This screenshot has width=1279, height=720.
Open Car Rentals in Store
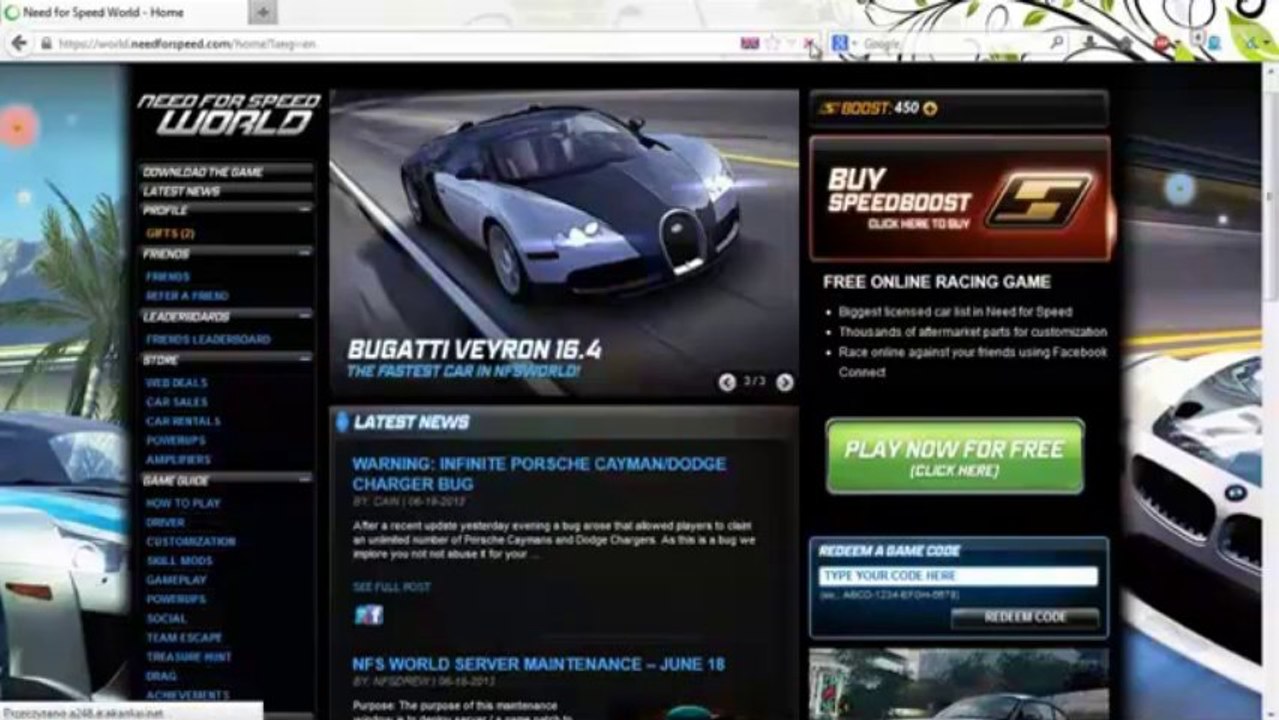pos(184,421)
